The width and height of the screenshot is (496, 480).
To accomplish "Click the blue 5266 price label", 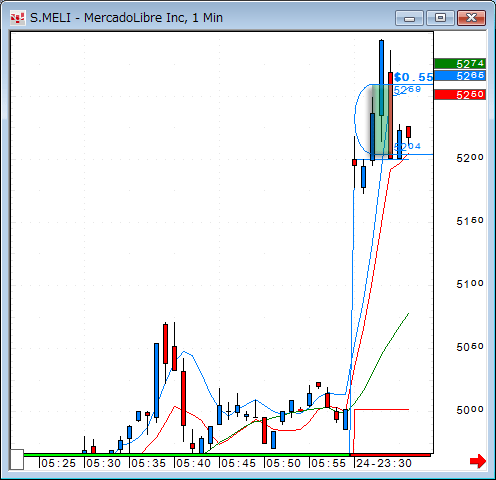I will click(x=460, y=76).
